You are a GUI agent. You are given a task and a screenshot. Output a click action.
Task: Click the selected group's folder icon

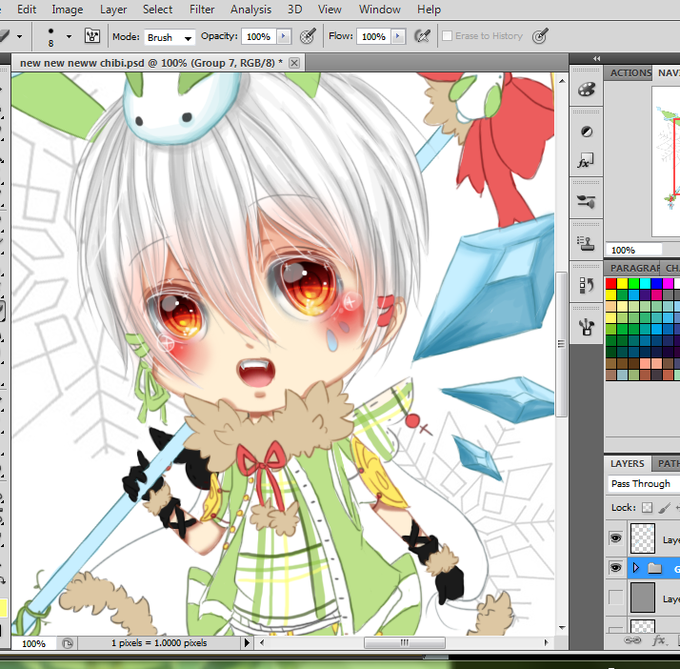click(x=654, y=568)
